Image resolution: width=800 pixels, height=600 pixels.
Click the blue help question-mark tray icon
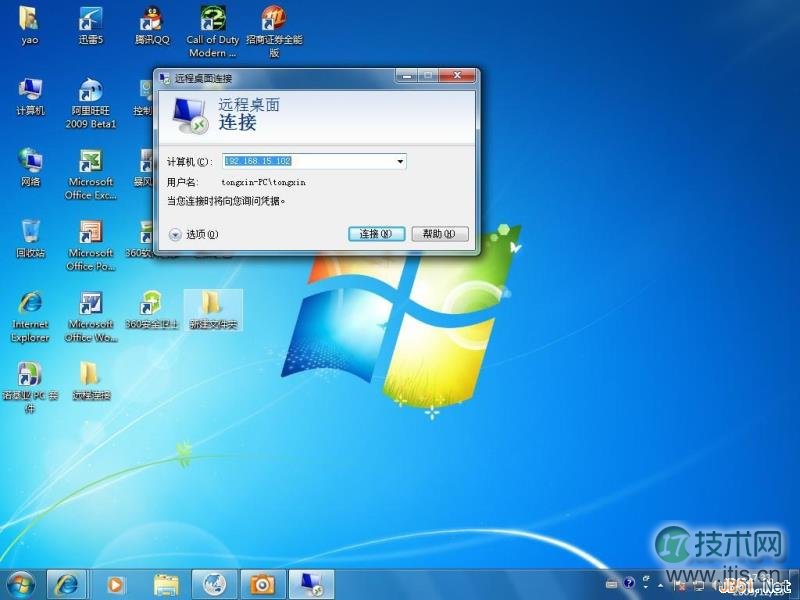point(629,583)
